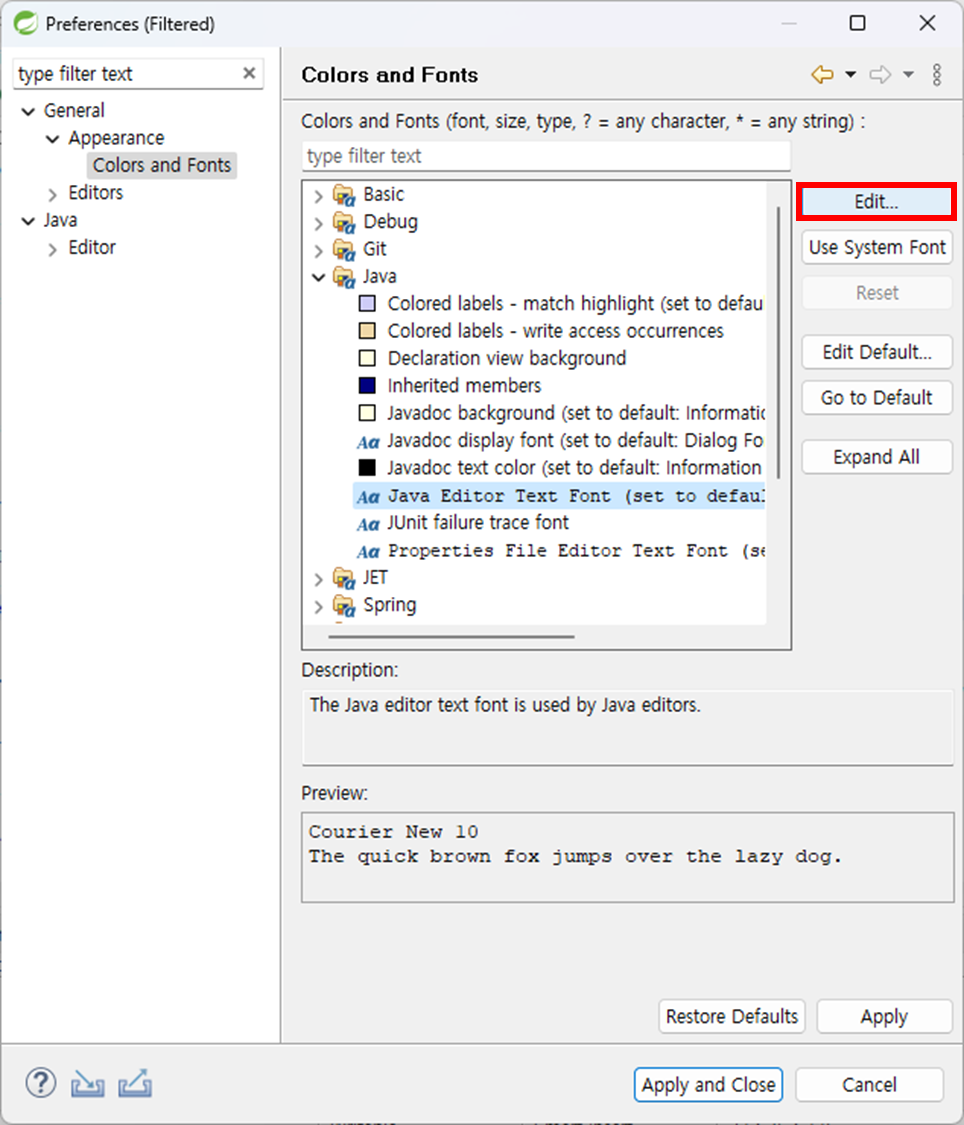Screen dimensions: 964x1125
Task: Click Use System Font button
Action: pos(876,248)
